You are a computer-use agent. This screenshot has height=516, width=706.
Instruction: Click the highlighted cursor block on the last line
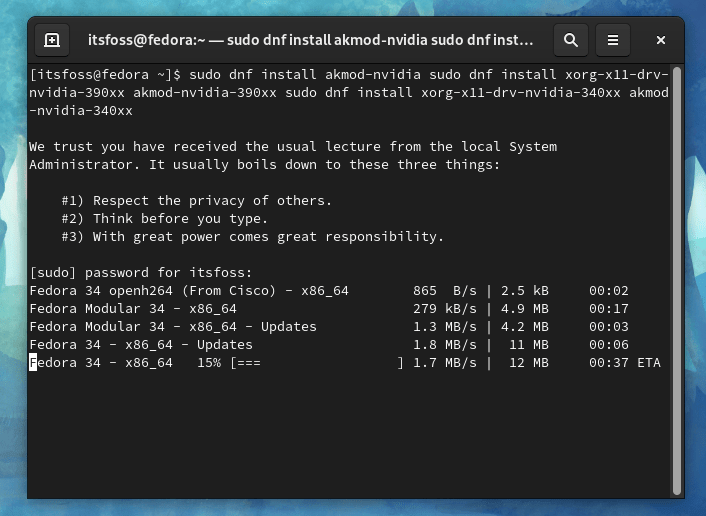(x=33, y=363)
